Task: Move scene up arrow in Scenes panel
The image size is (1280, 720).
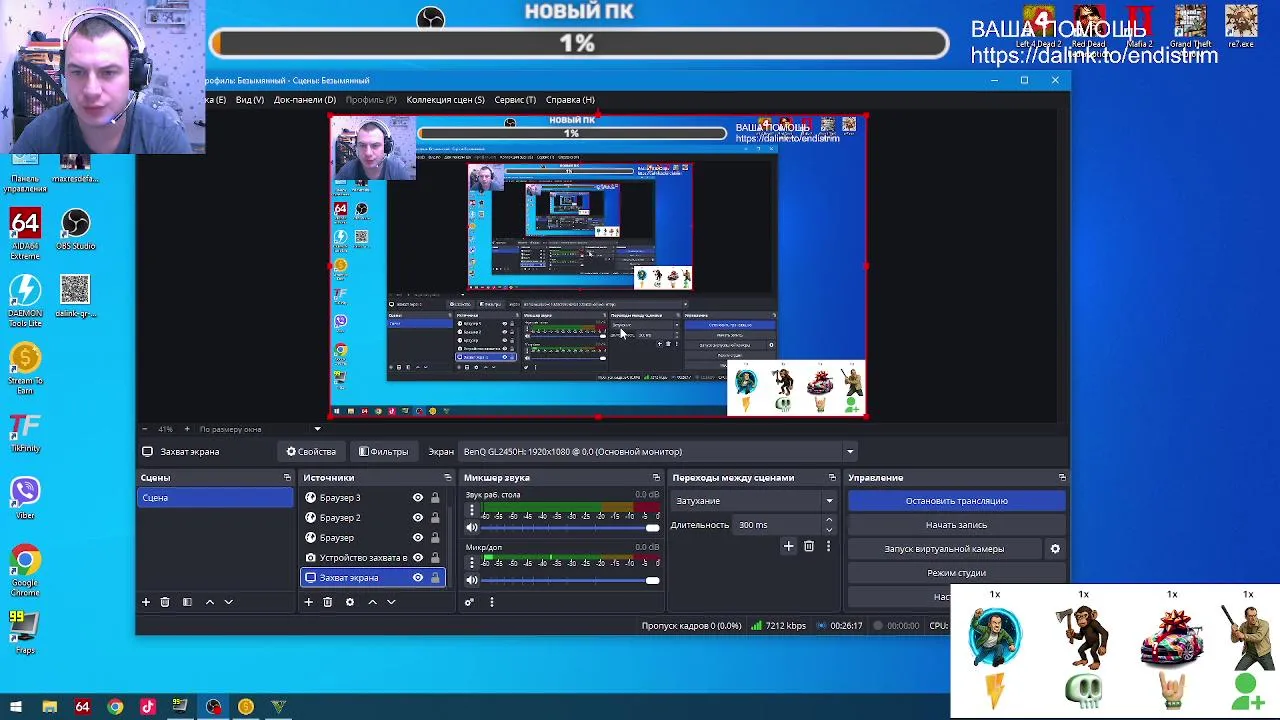Action: pos(209,602)
